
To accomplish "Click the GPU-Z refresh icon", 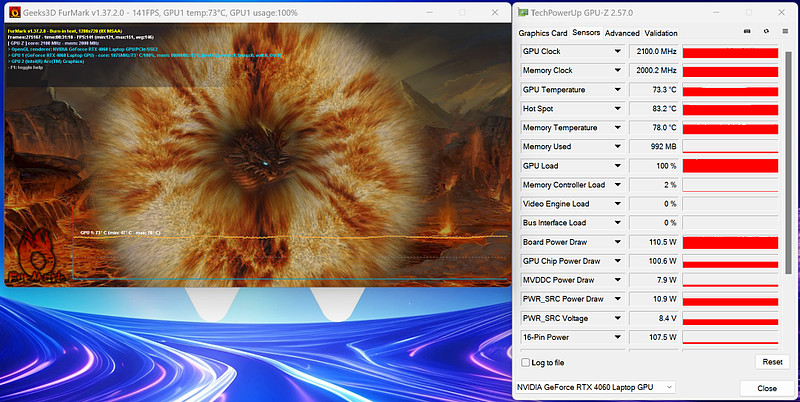I will (766, 31).
